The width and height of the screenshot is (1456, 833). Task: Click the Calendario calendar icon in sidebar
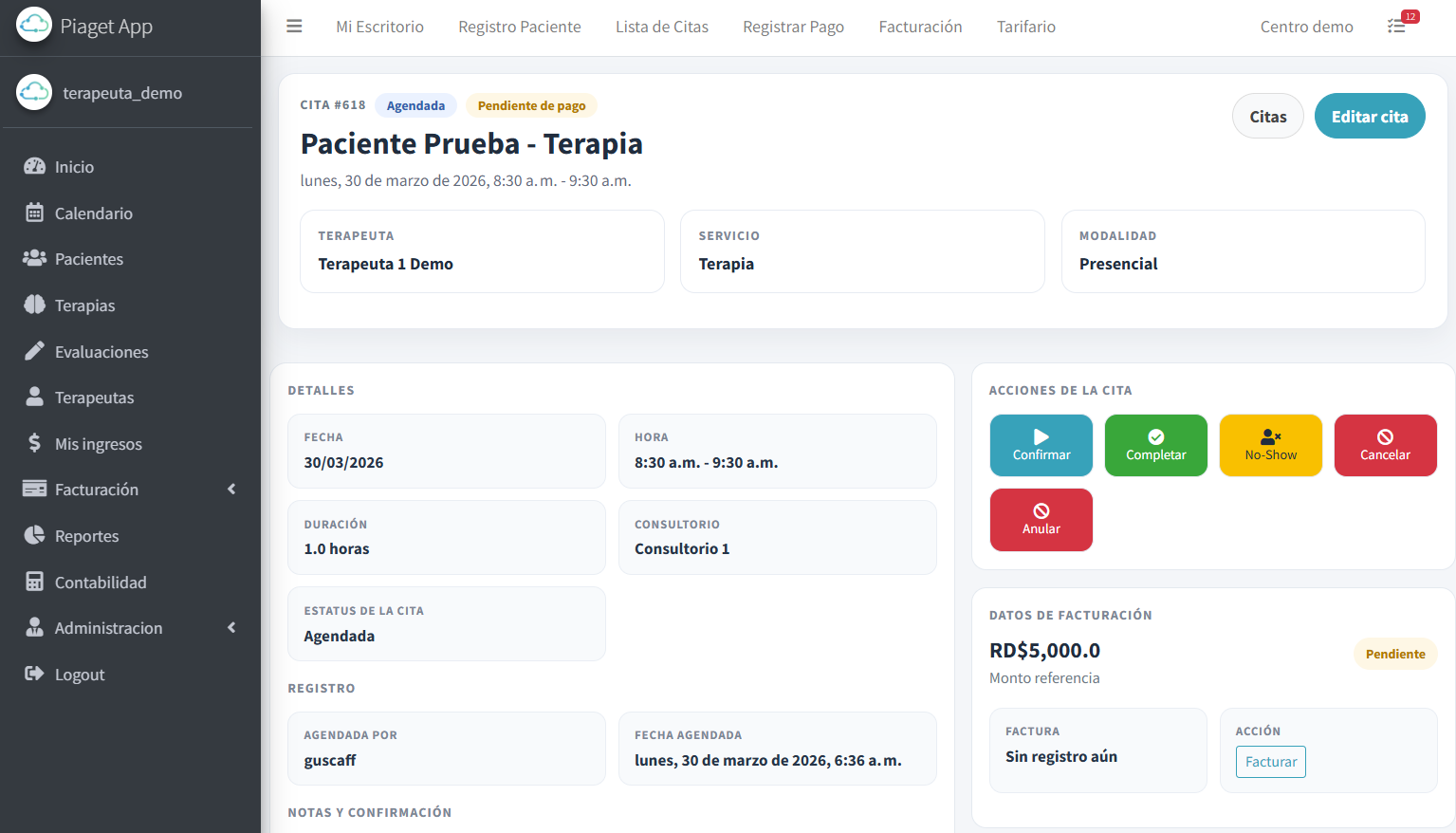[x=34, y=213]
